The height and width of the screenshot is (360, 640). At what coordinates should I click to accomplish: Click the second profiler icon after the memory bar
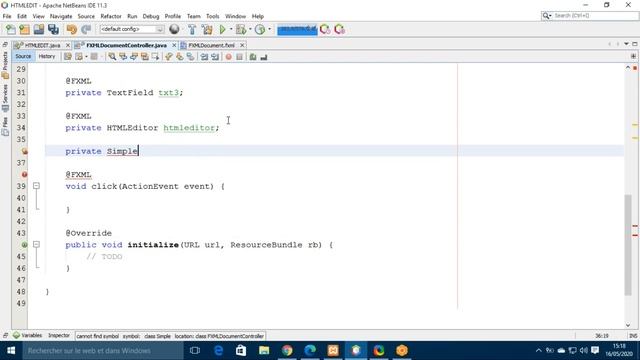tap(340, 29)
